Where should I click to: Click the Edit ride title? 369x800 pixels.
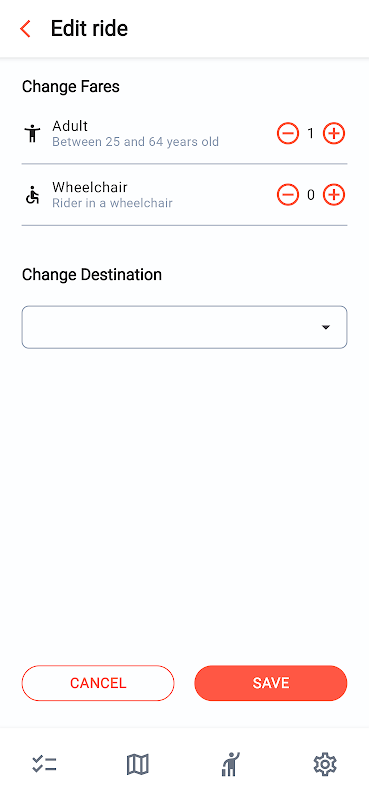click(x=89, y=29)
